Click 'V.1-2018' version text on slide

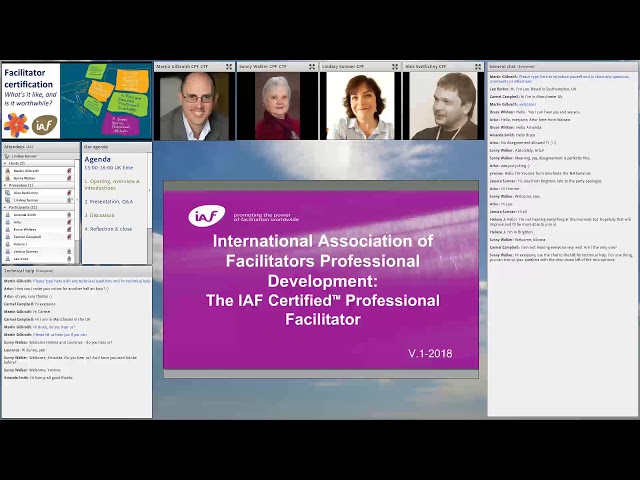(x=430, y=353)
